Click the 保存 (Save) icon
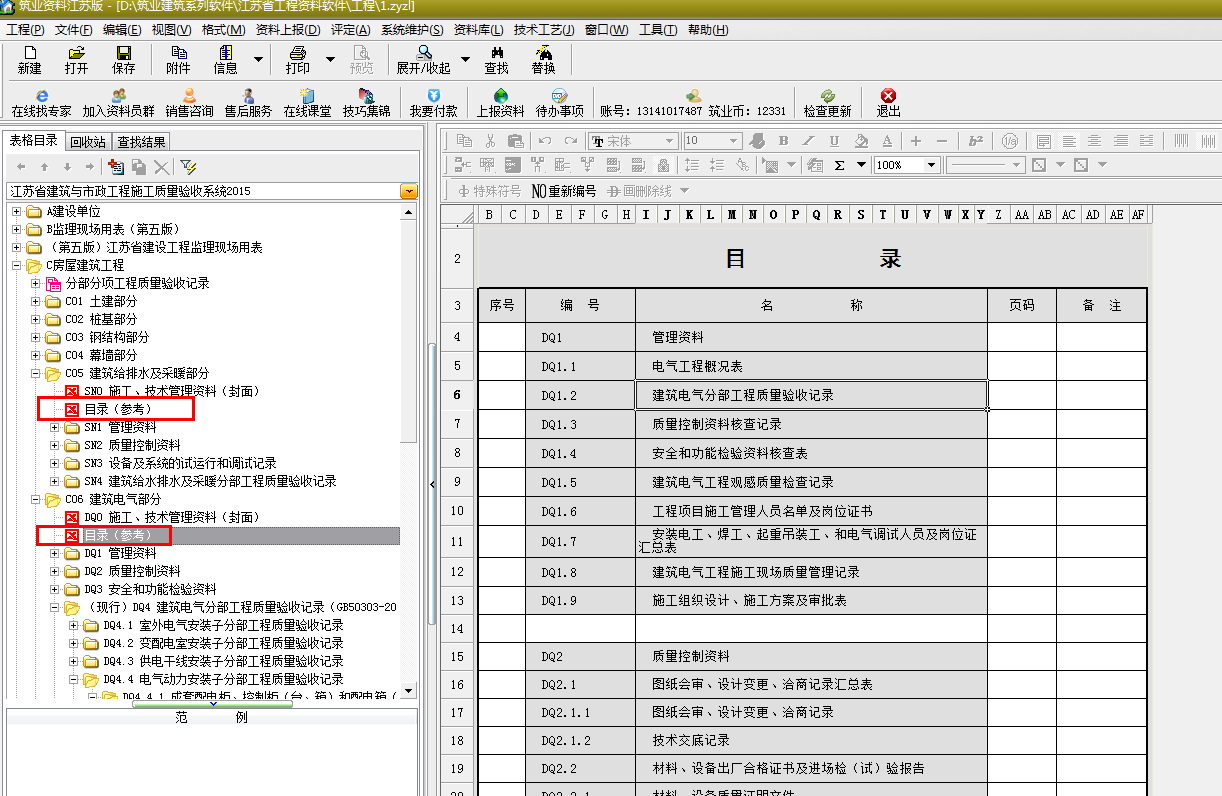Viewport: 1222px width, 796px height. coord(123,60)
